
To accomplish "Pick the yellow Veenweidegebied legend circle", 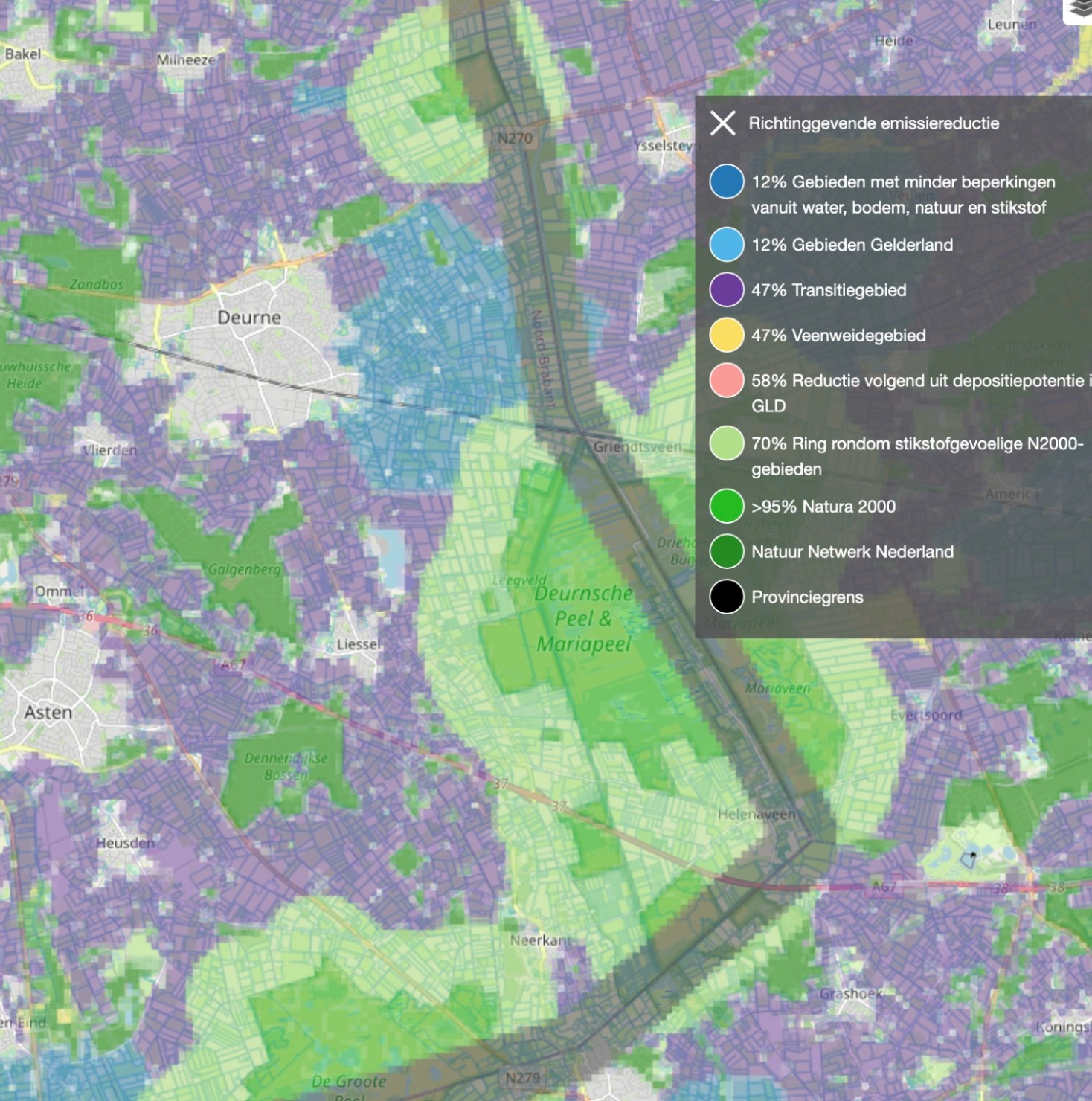I will point(726,336).
